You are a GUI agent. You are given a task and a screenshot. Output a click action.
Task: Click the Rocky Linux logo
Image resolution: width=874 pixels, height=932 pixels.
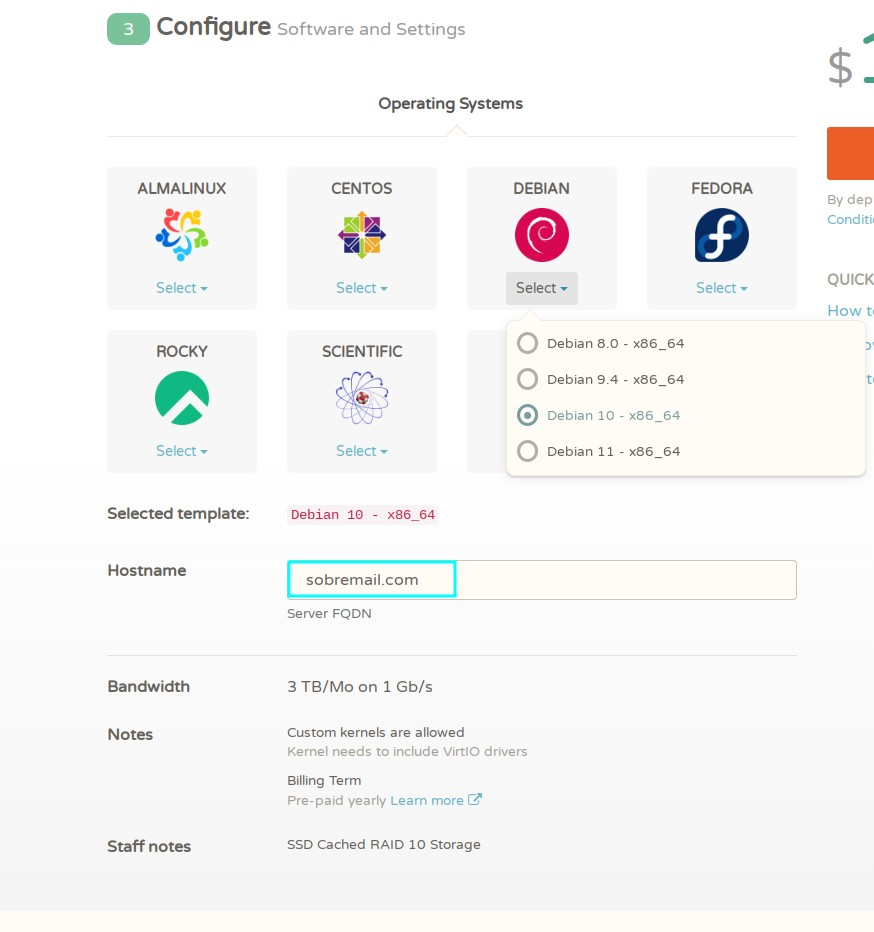(x=182, y=398)
